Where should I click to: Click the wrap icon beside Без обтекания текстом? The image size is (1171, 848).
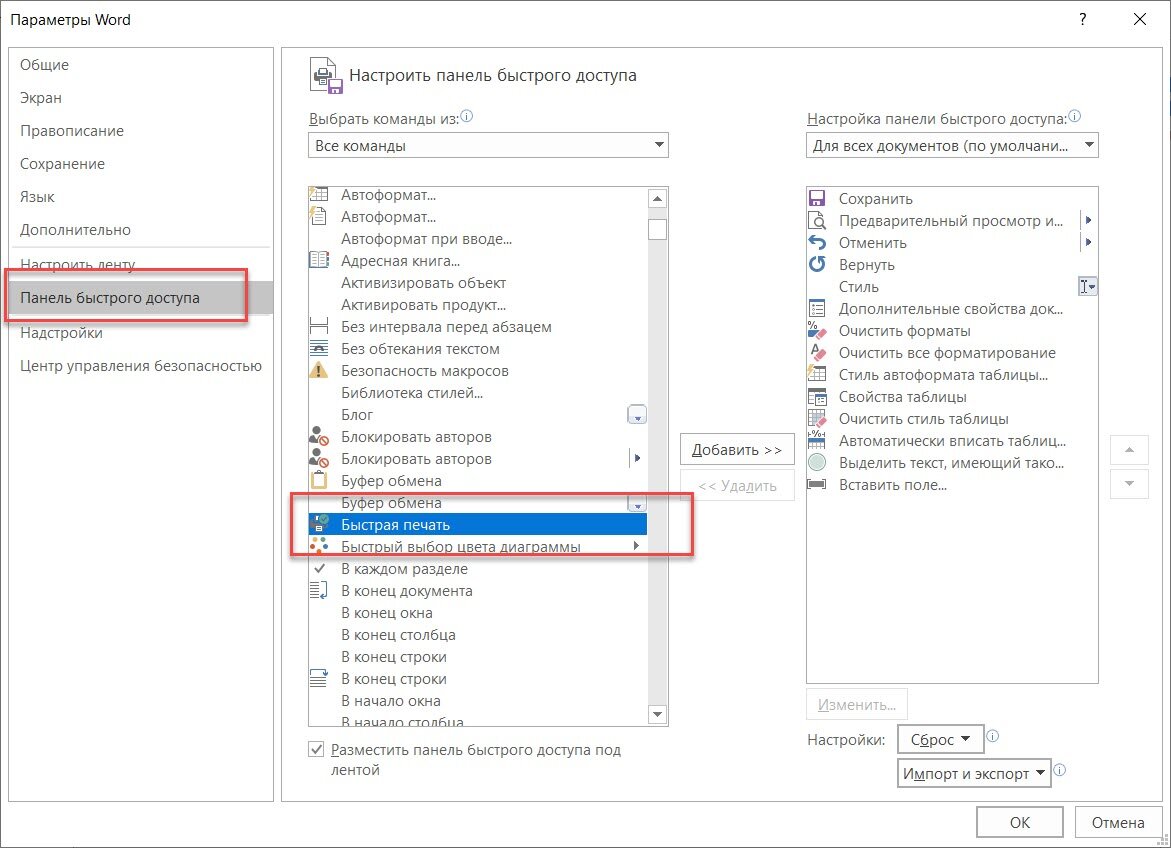coord(319,348)
